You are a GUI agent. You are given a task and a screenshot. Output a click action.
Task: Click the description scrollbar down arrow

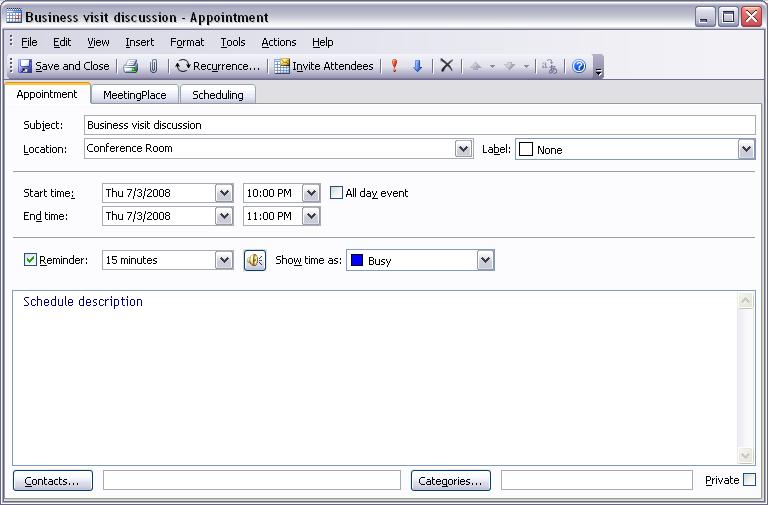click(745, 455)
